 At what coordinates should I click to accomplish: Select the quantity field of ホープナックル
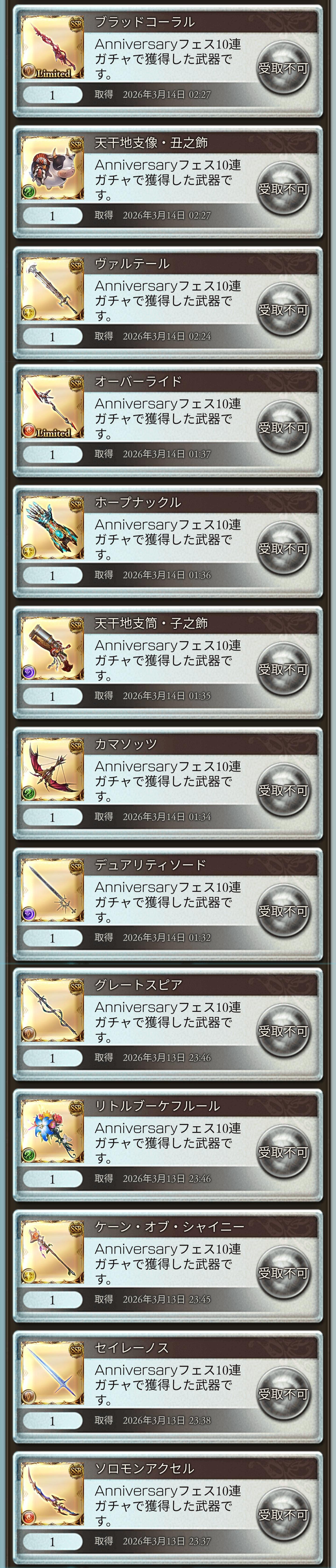point(52,575)
